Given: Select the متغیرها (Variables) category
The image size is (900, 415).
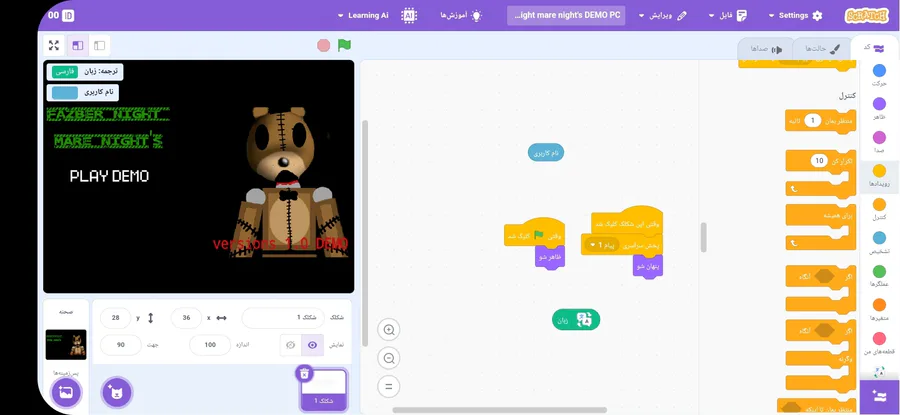Looking at the screenshot, I should point(879,309).
